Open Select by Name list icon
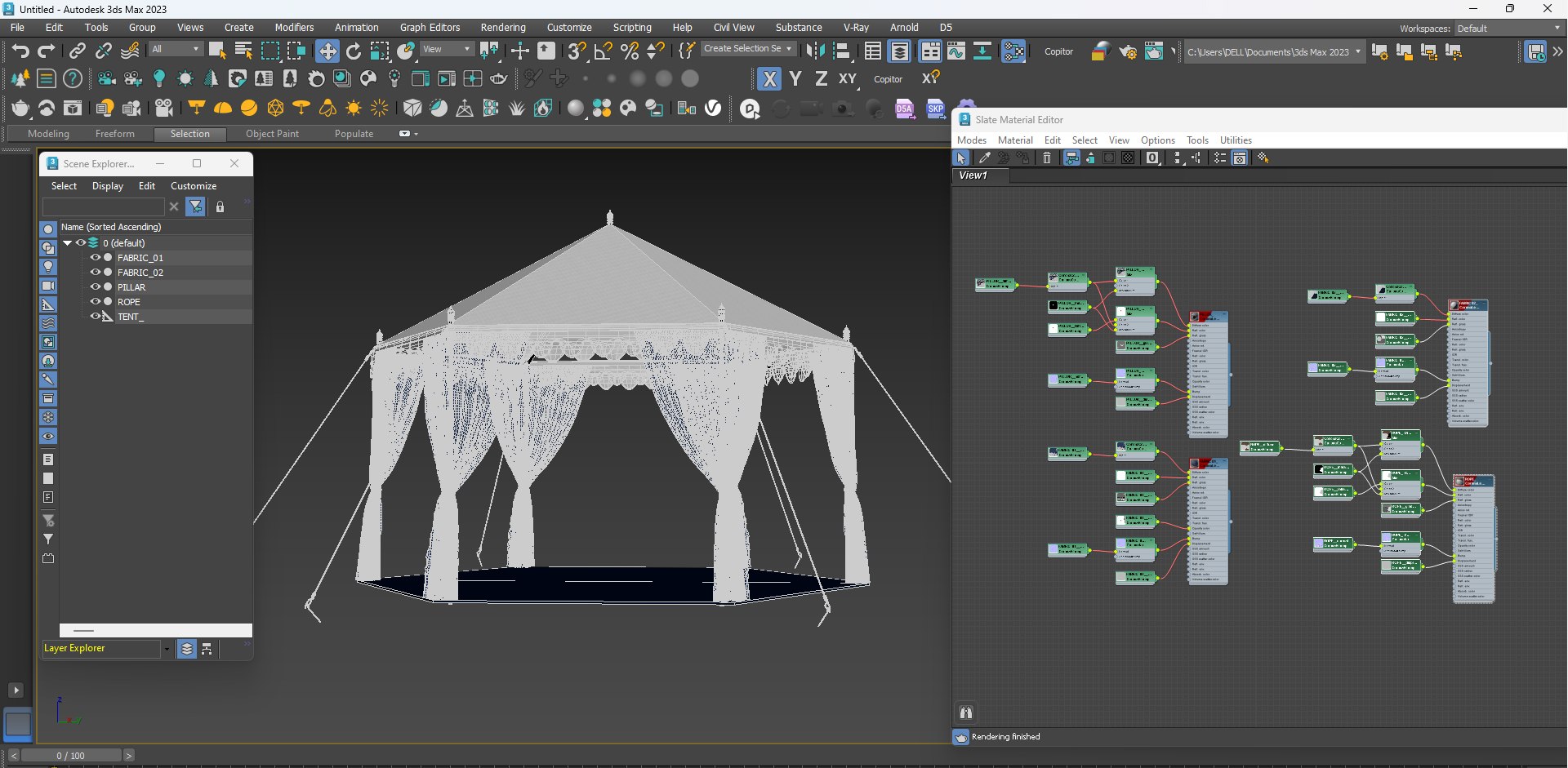Image resolution: width=1568 pixels, height=768 pixels. (x=243, y=51)
